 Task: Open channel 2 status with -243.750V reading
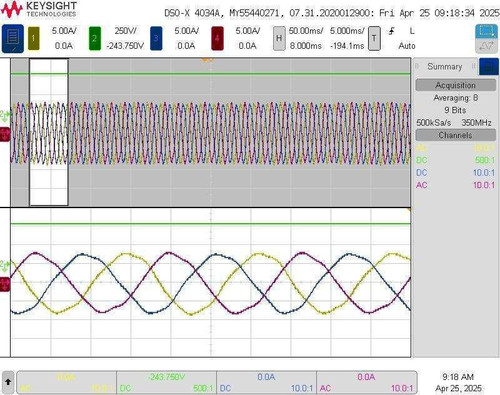[167, 382]
